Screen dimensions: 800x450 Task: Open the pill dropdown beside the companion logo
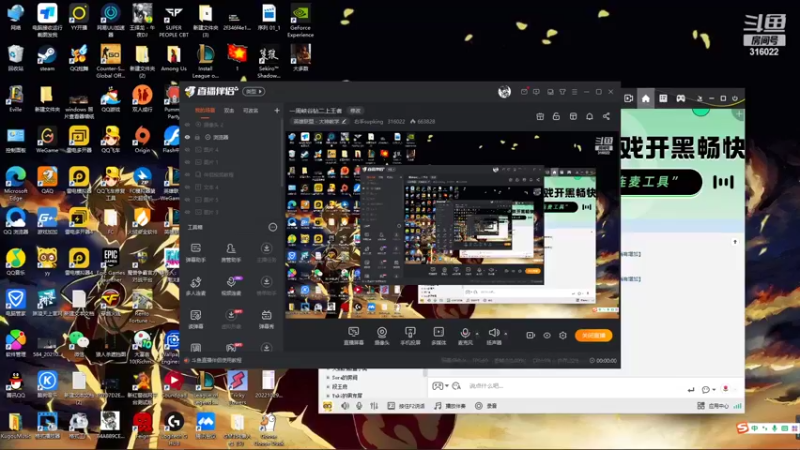[254, 91]
